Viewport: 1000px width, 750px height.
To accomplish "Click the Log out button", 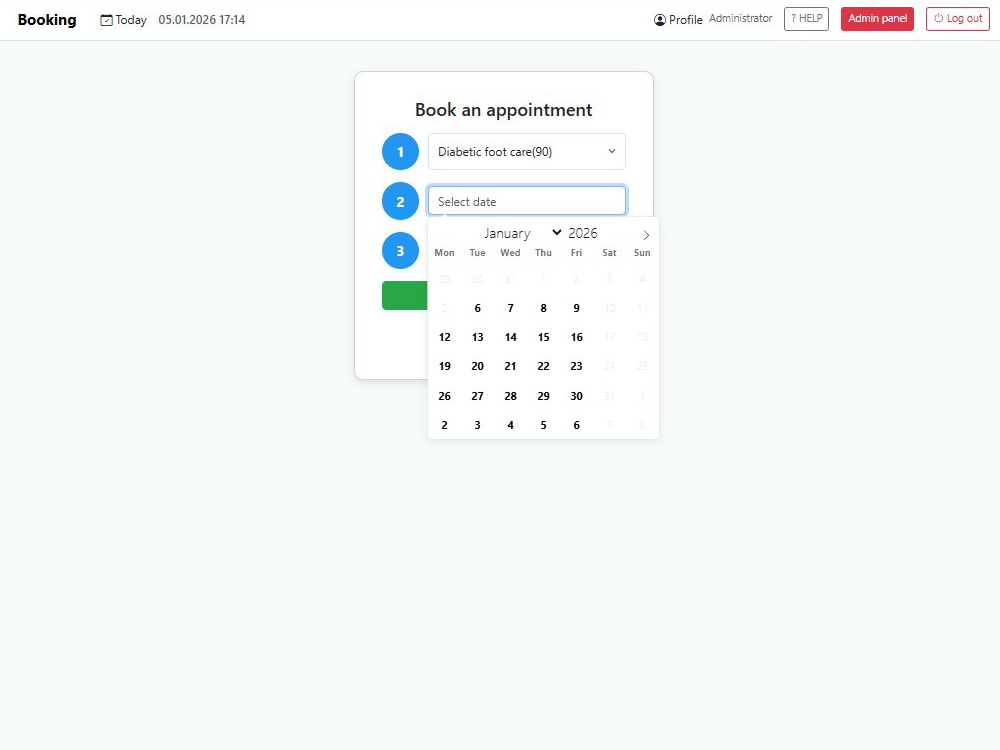I will tap(957, 18).
